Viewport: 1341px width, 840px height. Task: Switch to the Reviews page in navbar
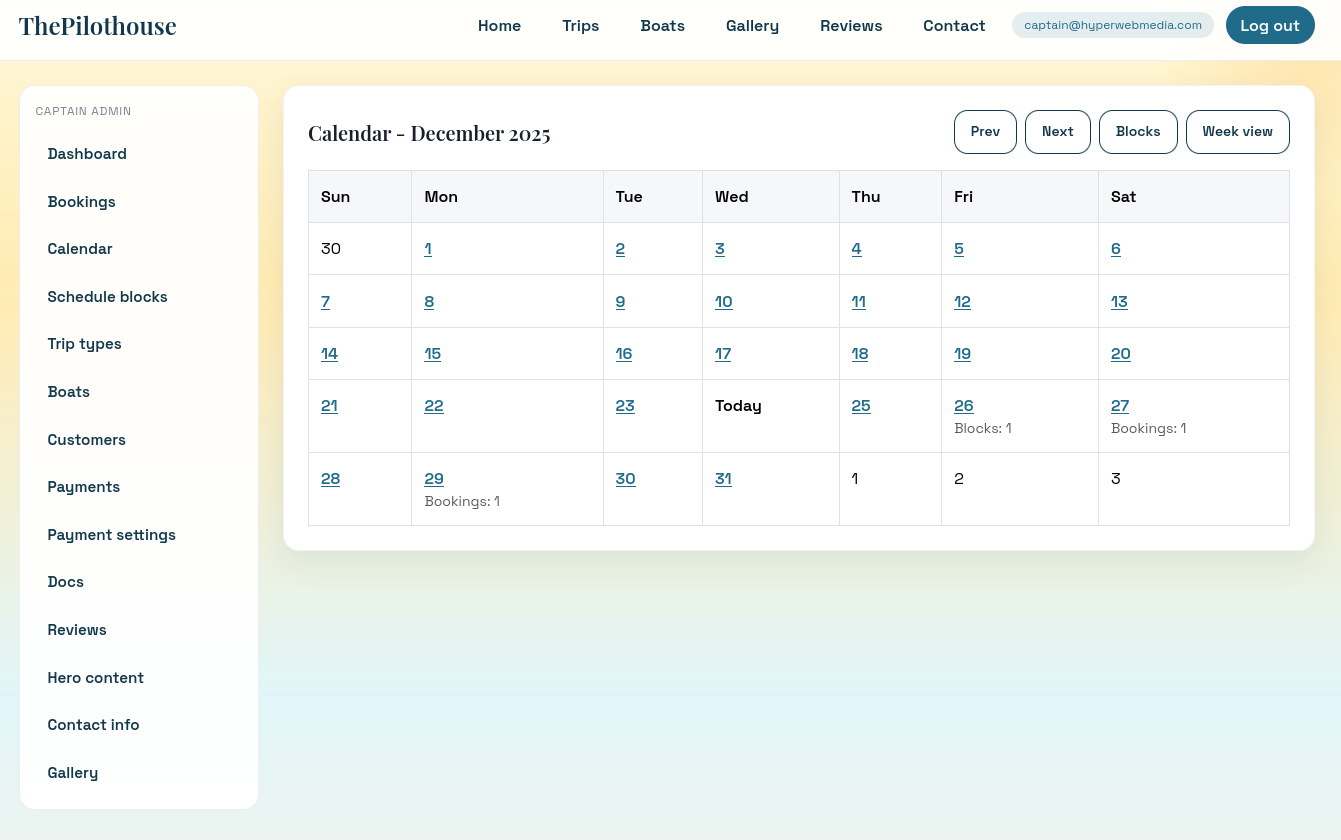click(851, 26)
